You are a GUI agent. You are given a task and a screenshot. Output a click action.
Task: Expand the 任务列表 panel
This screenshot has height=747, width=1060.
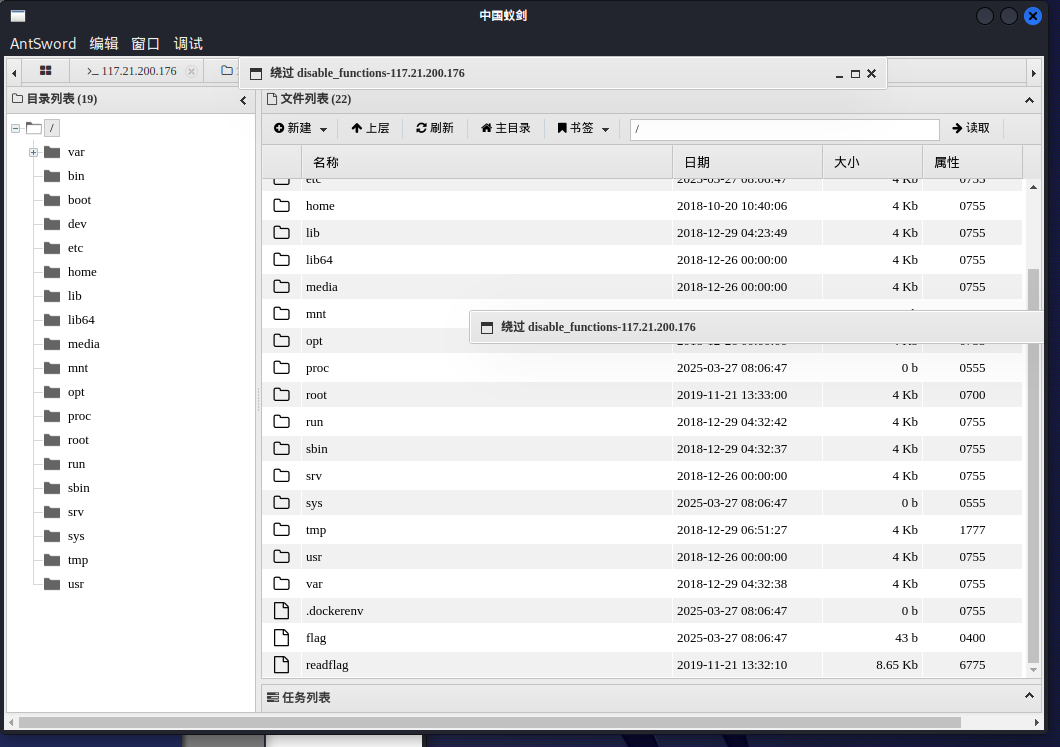(x=1029, y=696)
